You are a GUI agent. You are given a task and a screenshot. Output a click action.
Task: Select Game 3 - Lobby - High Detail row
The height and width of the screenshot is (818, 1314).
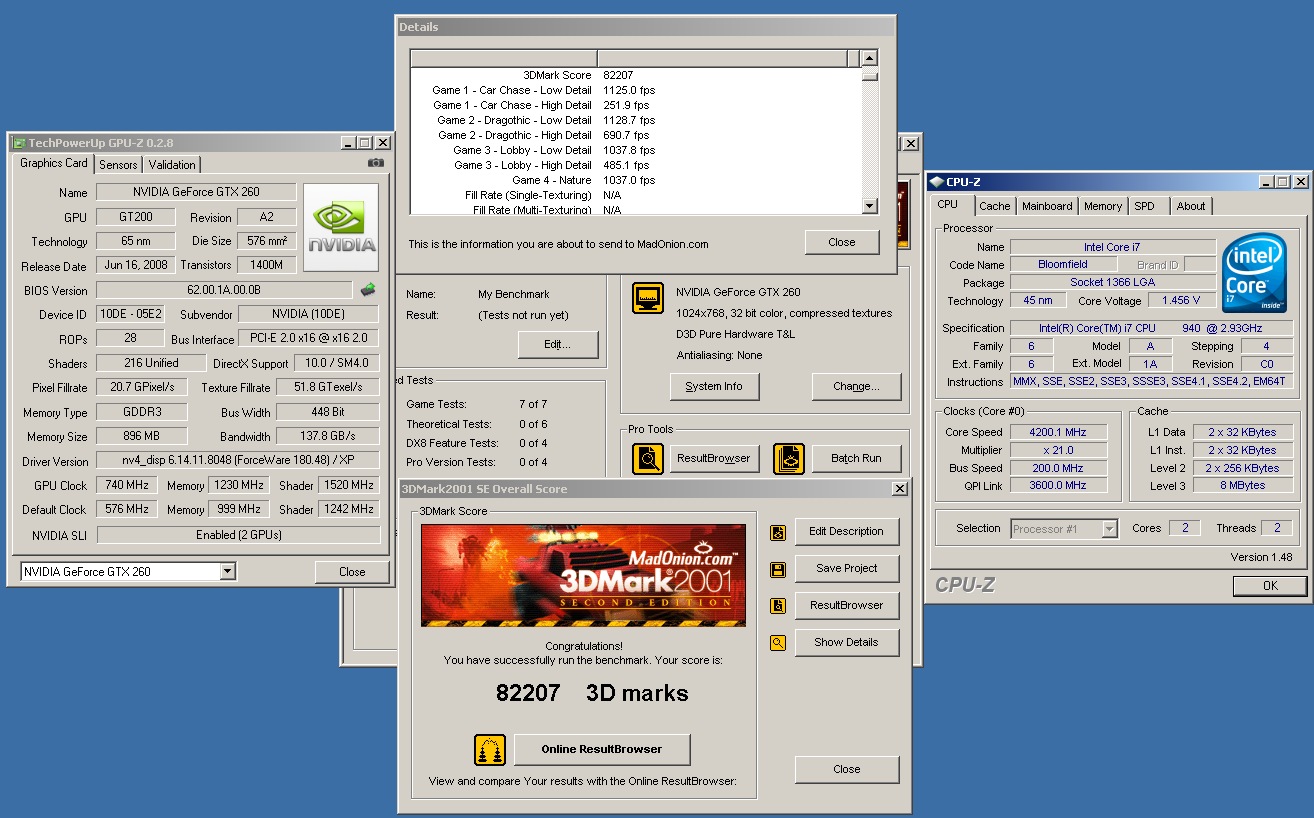635,165
